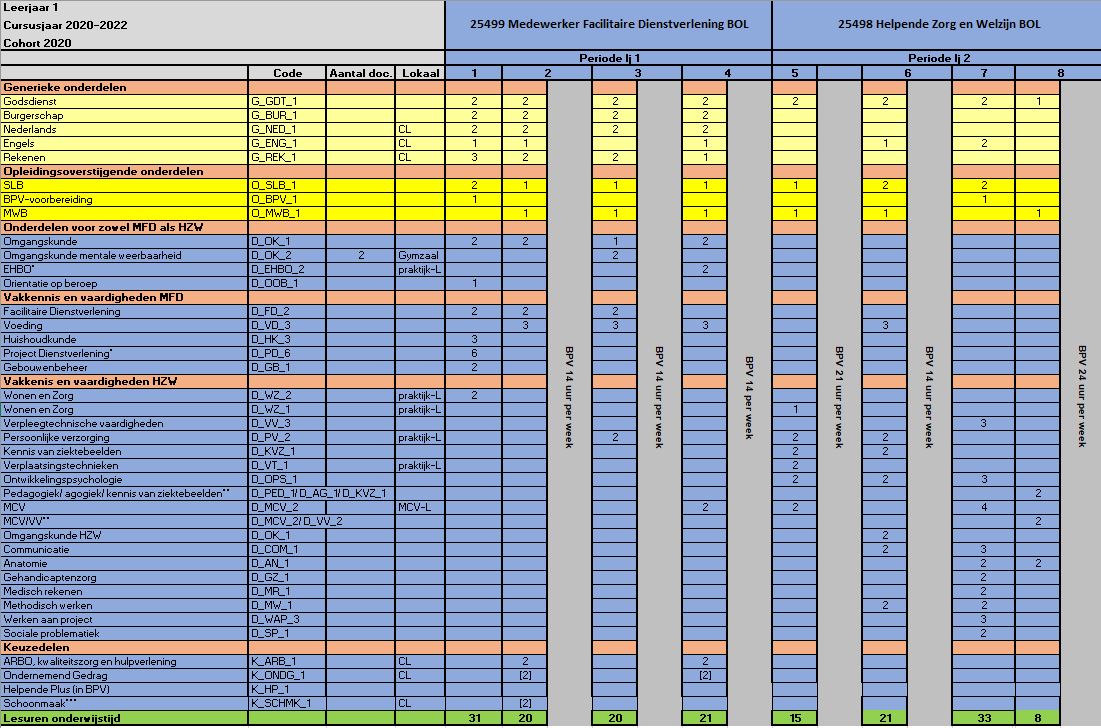The width and height of the screenshot is (1101, 728).
Task: Select the "Code" column header
Action: click(287, 73)
